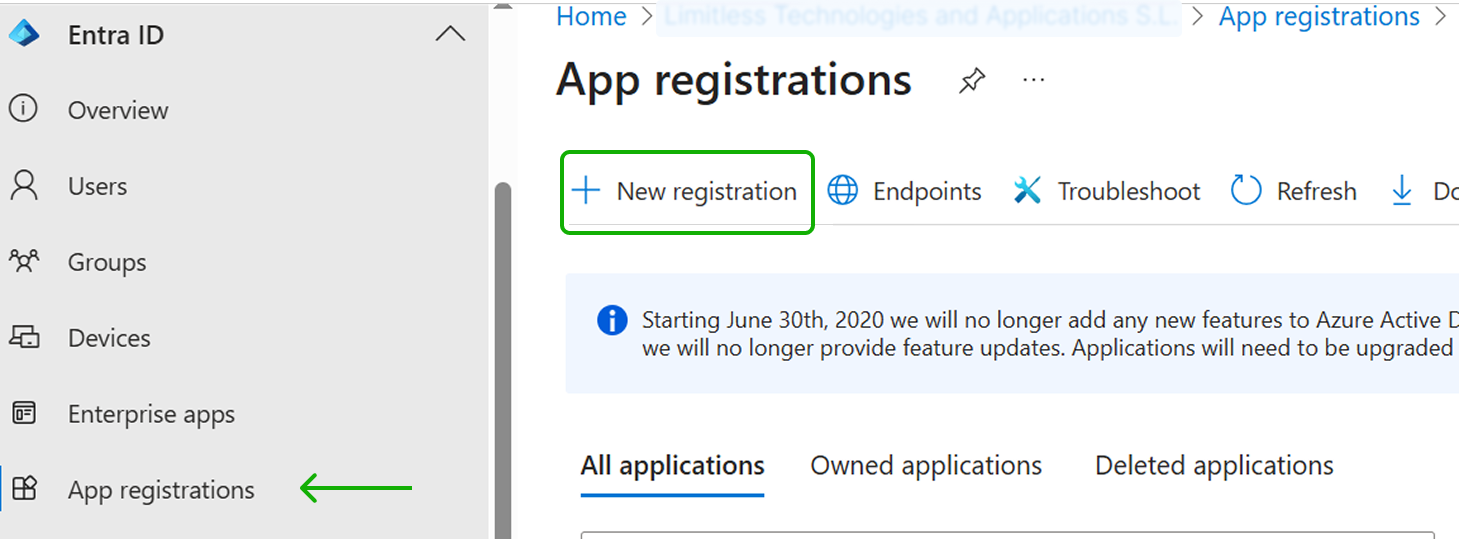Click the Devices icon in sidebar

tap(23, 337)
